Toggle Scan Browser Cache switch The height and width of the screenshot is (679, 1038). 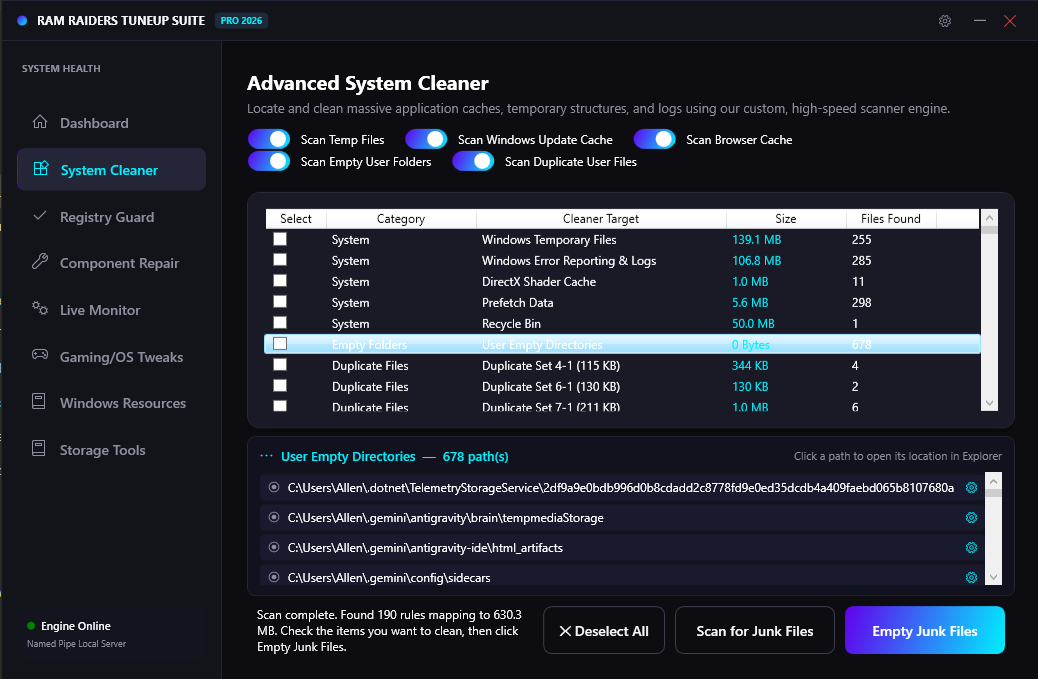(x=655, y=139)
